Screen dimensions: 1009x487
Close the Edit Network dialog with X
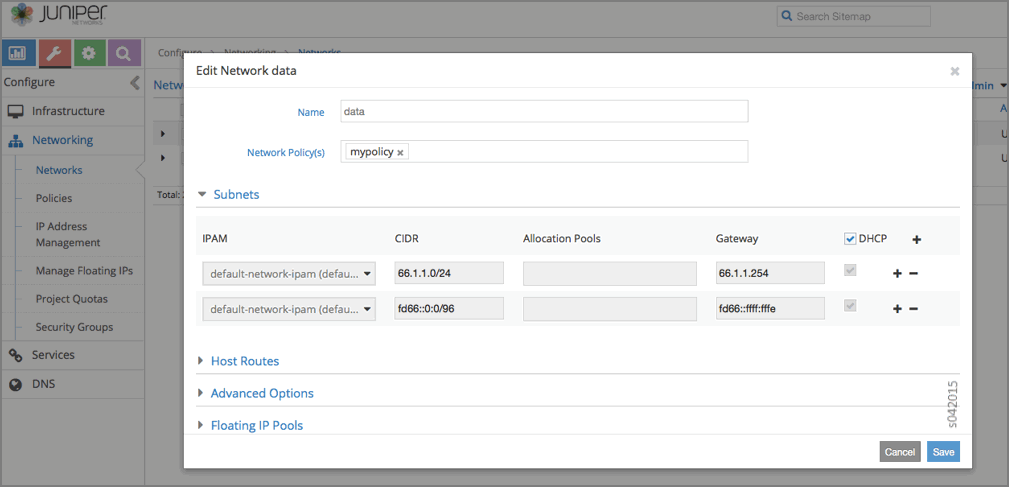(x=955, y=71)
